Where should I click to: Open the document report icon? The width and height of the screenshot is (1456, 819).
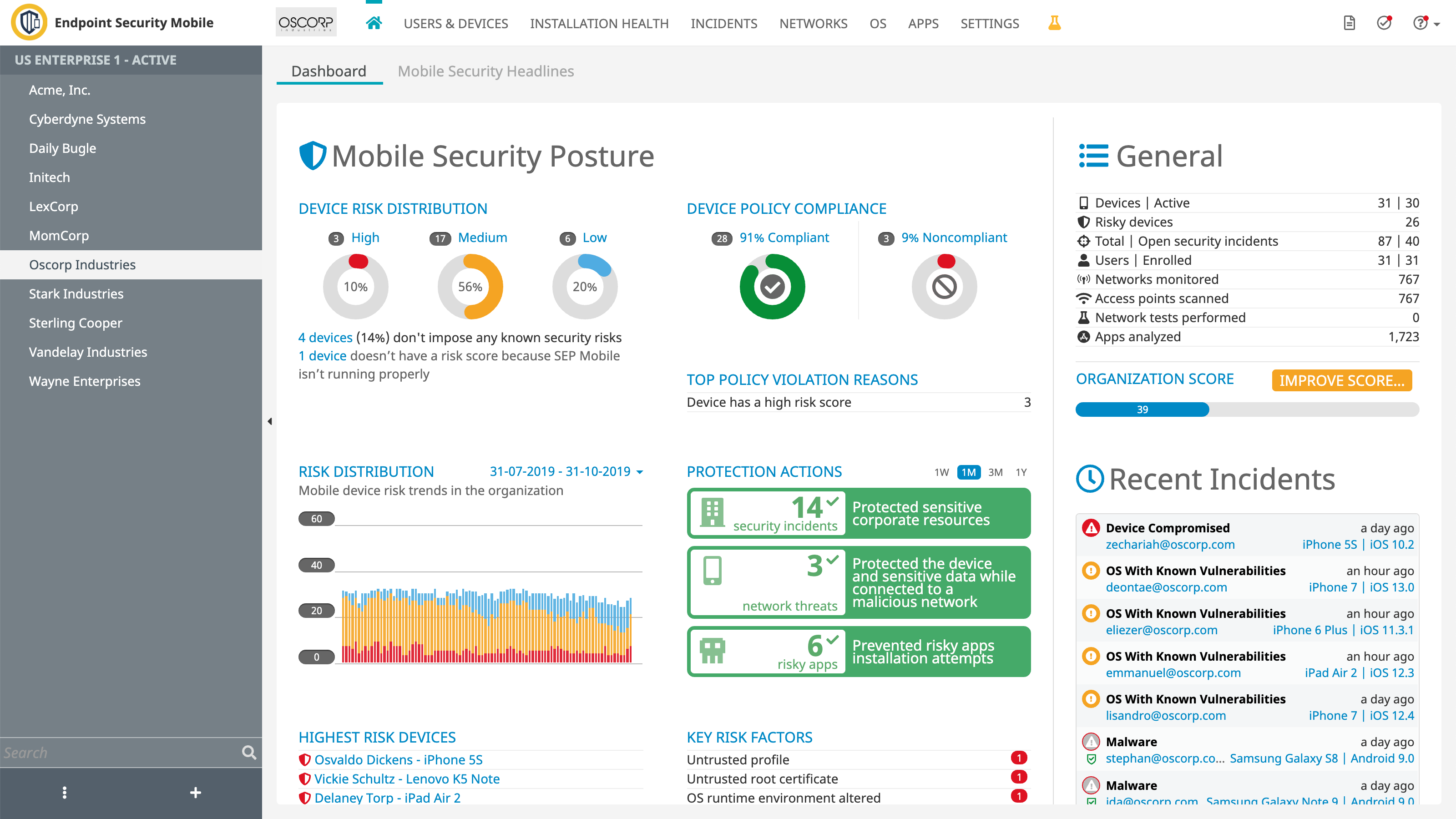point(1349,23)
